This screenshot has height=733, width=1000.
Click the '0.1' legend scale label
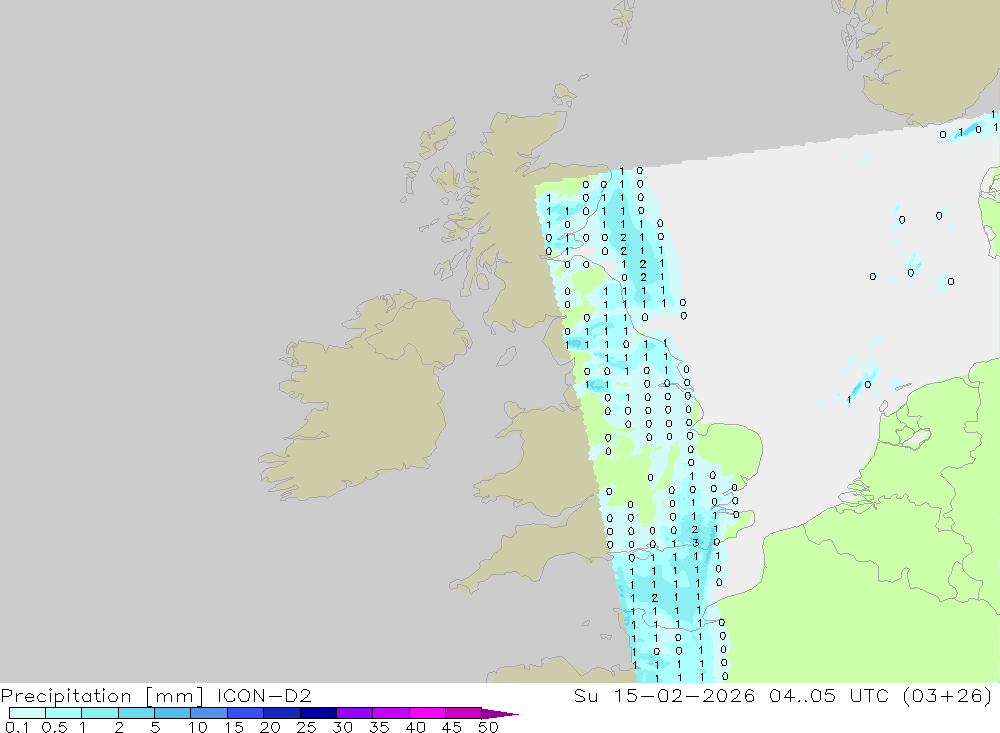click(17, 727)
